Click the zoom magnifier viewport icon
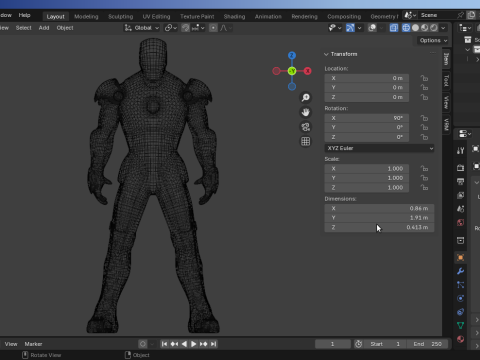 [x=305, y=97]
